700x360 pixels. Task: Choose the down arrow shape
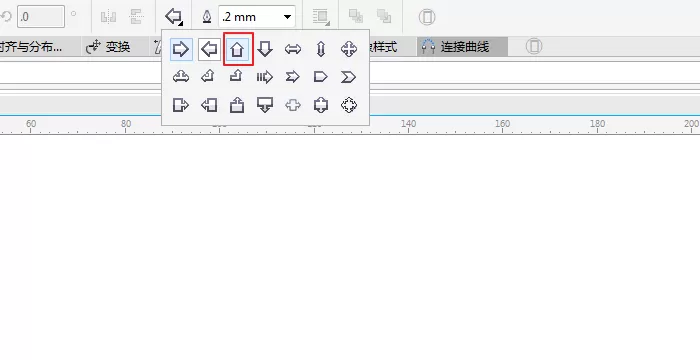coord(265,49)
